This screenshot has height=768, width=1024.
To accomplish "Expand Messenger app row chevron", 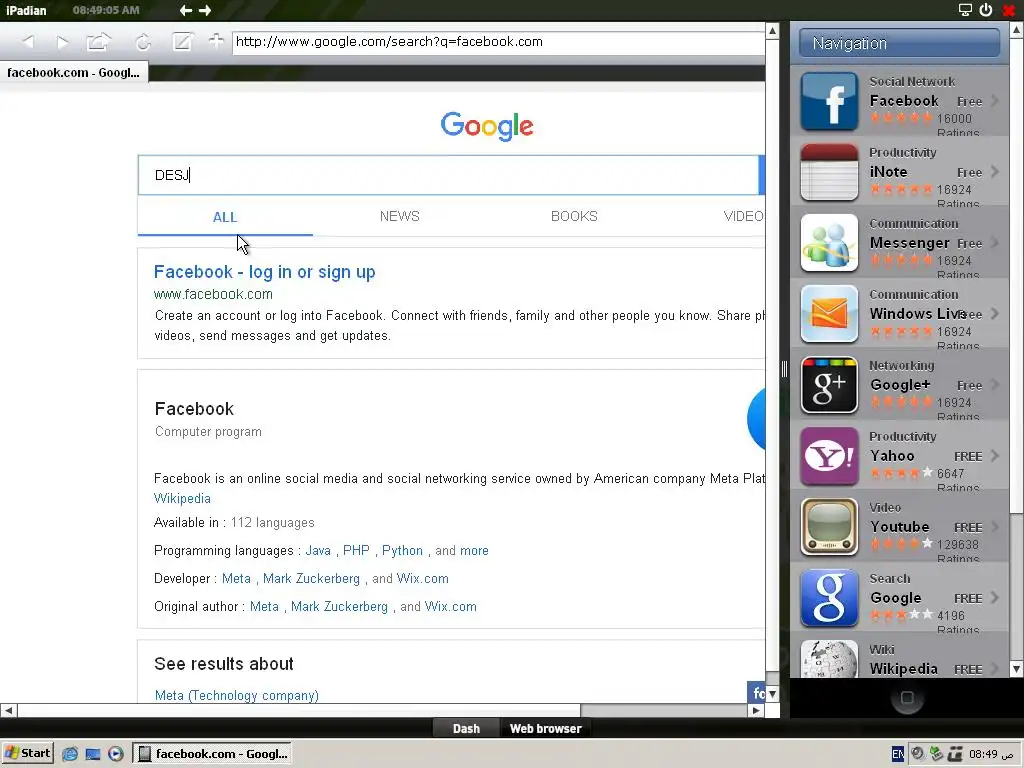I will pyautogui.click(x=995, y=243).
